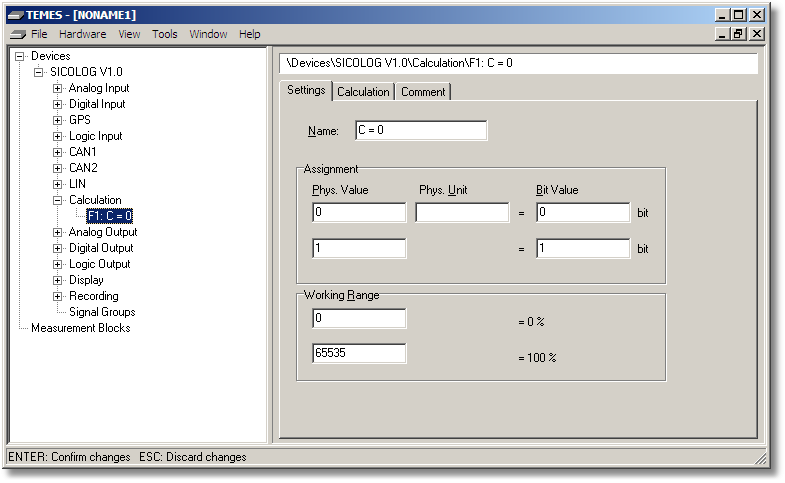Viewport: 785px width, 483px height.
Task: Click the TEMES application icon in title bar
Action: (x=16, y=15)
